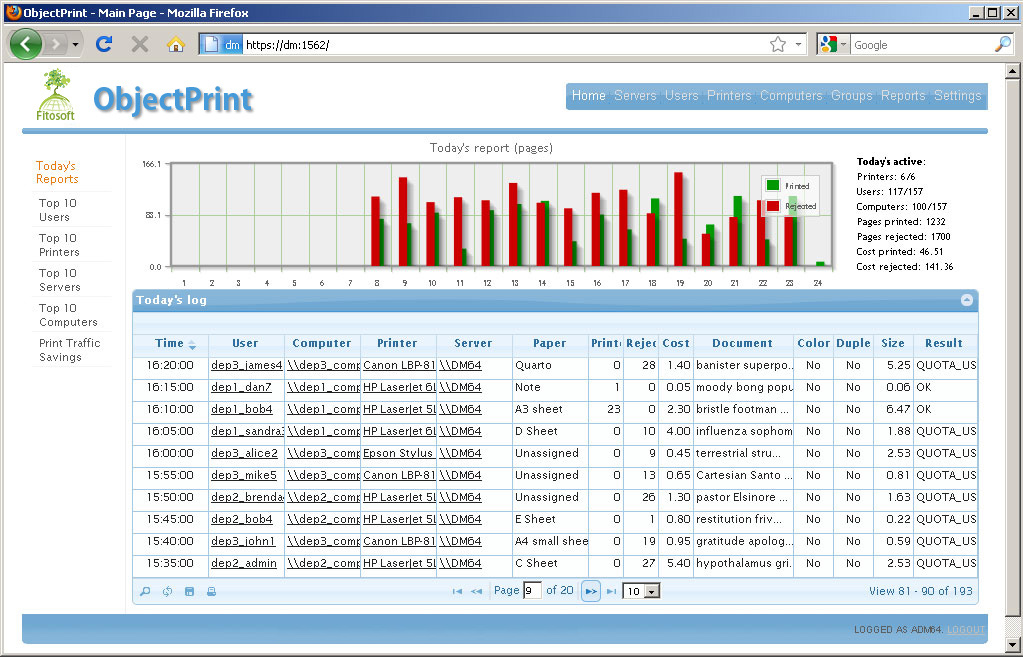This screenshot has height=657, width=1023.
Task: Open the Top 10 Users report
Action: coord(57,210)
